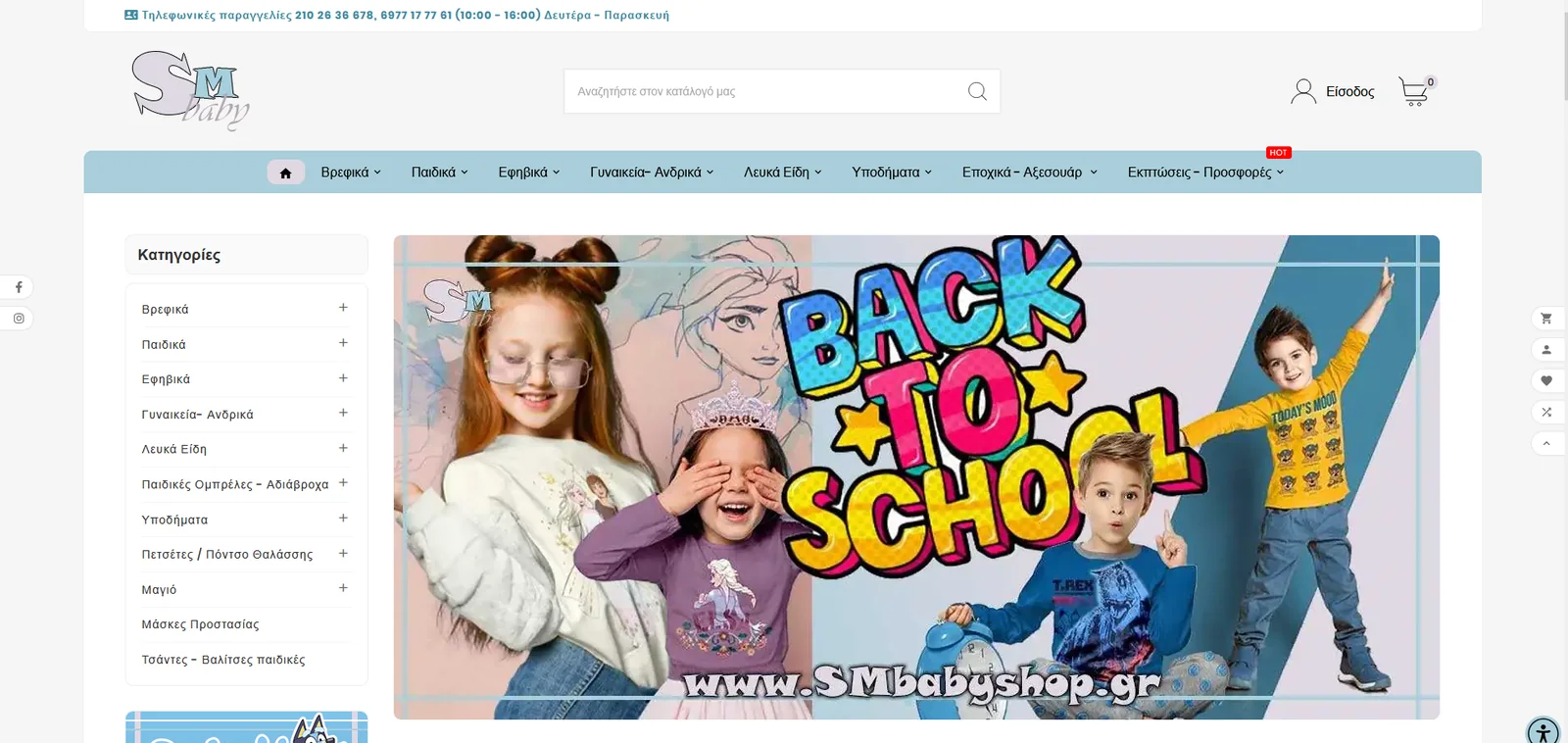1568x743 pixels.
Task: Expand the Παιδικά sidebar category plus
Action: [343, 343]
